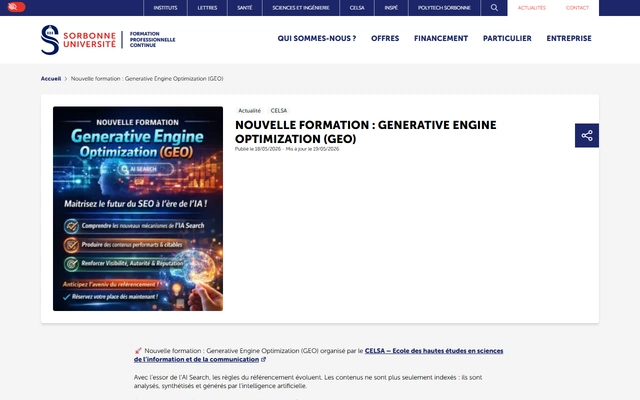Expand the PARTICULIER menu
Viewport: 640px width, 400px height.
point(507,38)
